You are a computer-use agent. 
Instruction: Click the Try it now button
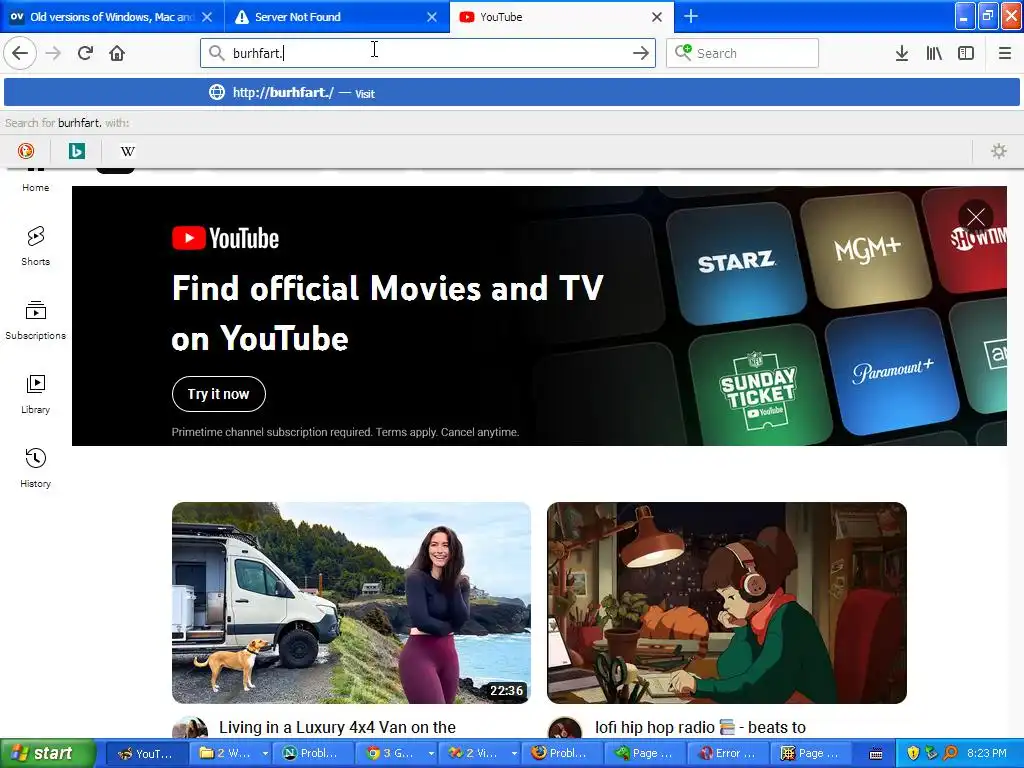219,394
